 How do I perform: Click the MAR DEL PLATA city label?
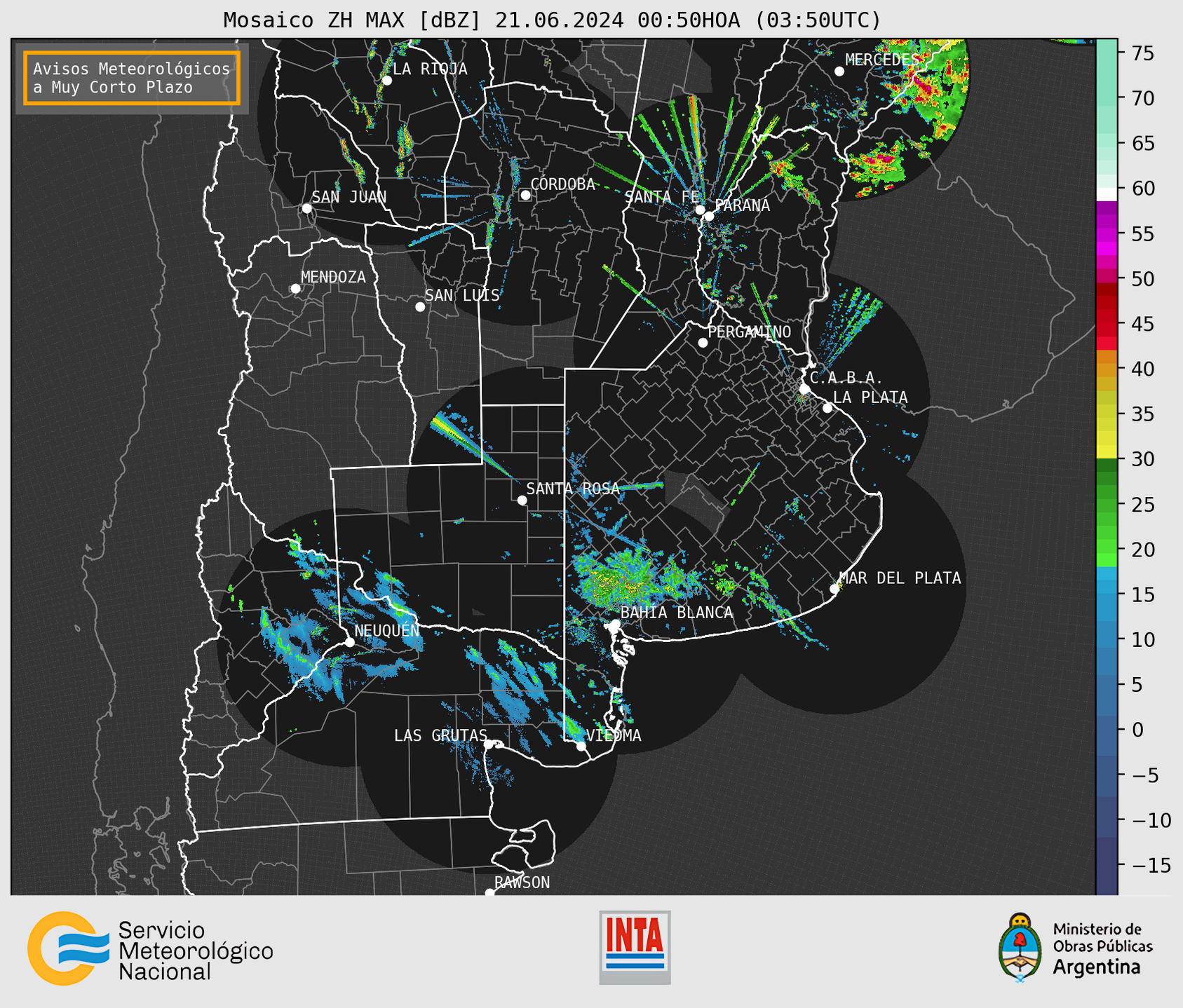tap(900, 578)
